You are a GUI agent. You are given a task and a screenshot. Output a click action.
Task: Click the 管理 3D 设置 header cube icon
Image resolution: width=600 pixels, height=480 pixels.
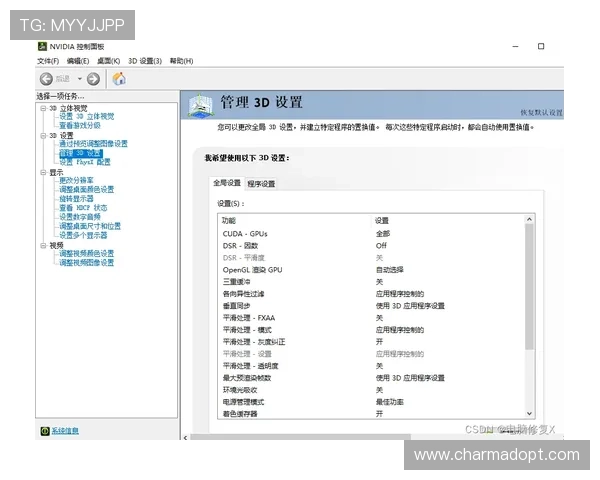pos(200,105)
